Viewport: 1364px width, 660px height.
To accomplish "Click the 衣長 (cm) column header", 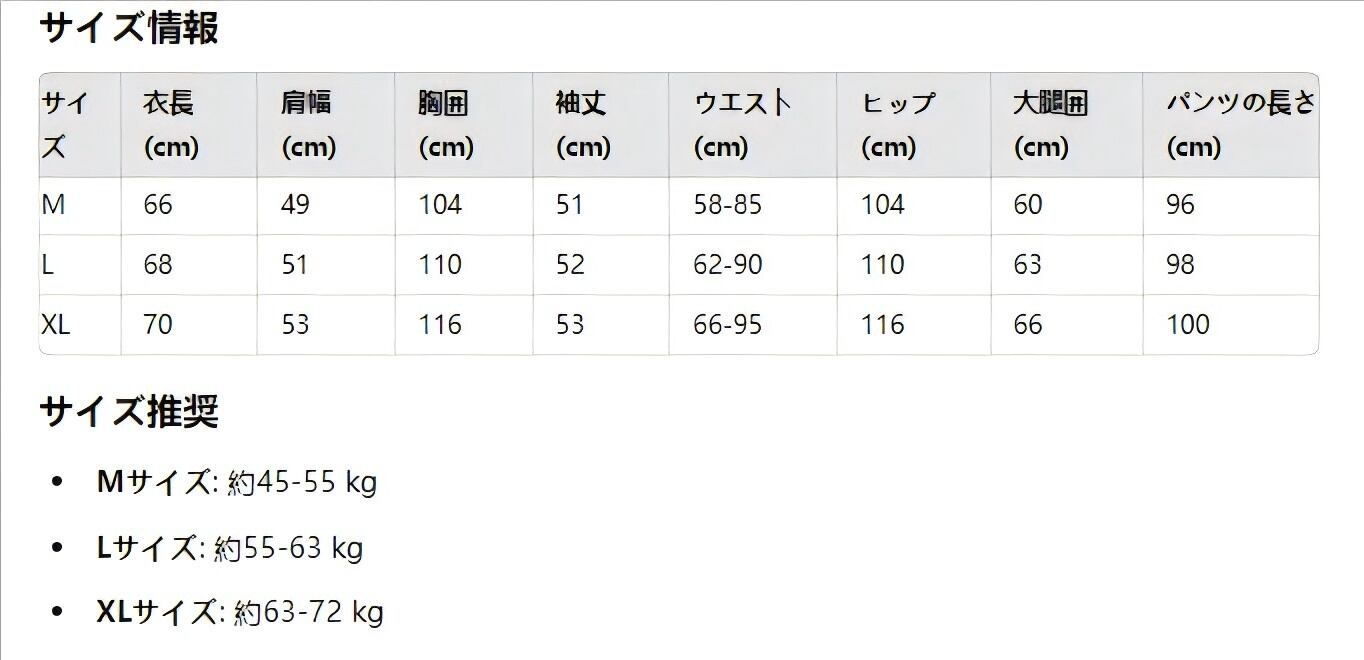I will (170, 125).
